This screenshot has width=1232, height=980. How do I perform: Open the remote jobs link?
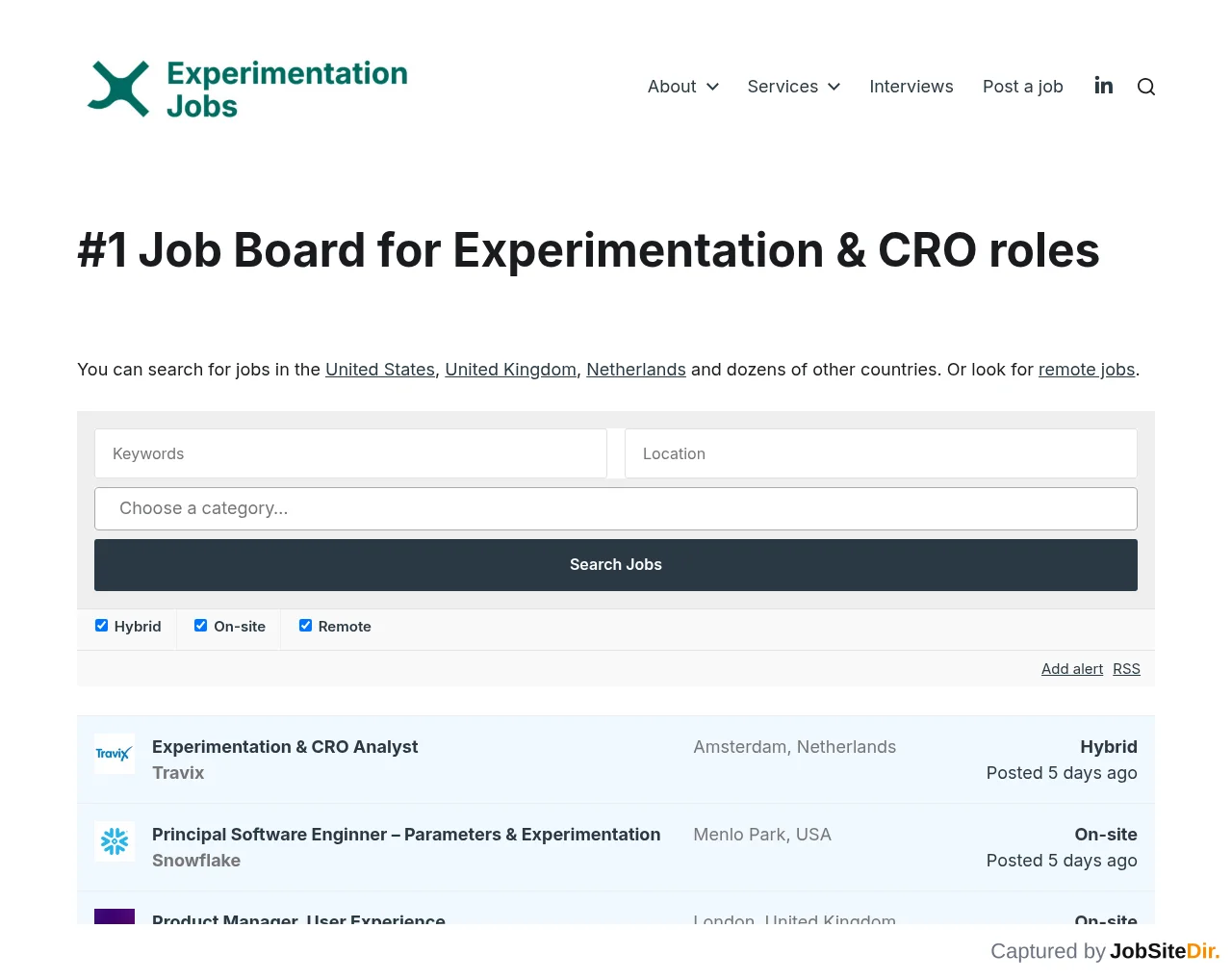point(1087,370)
